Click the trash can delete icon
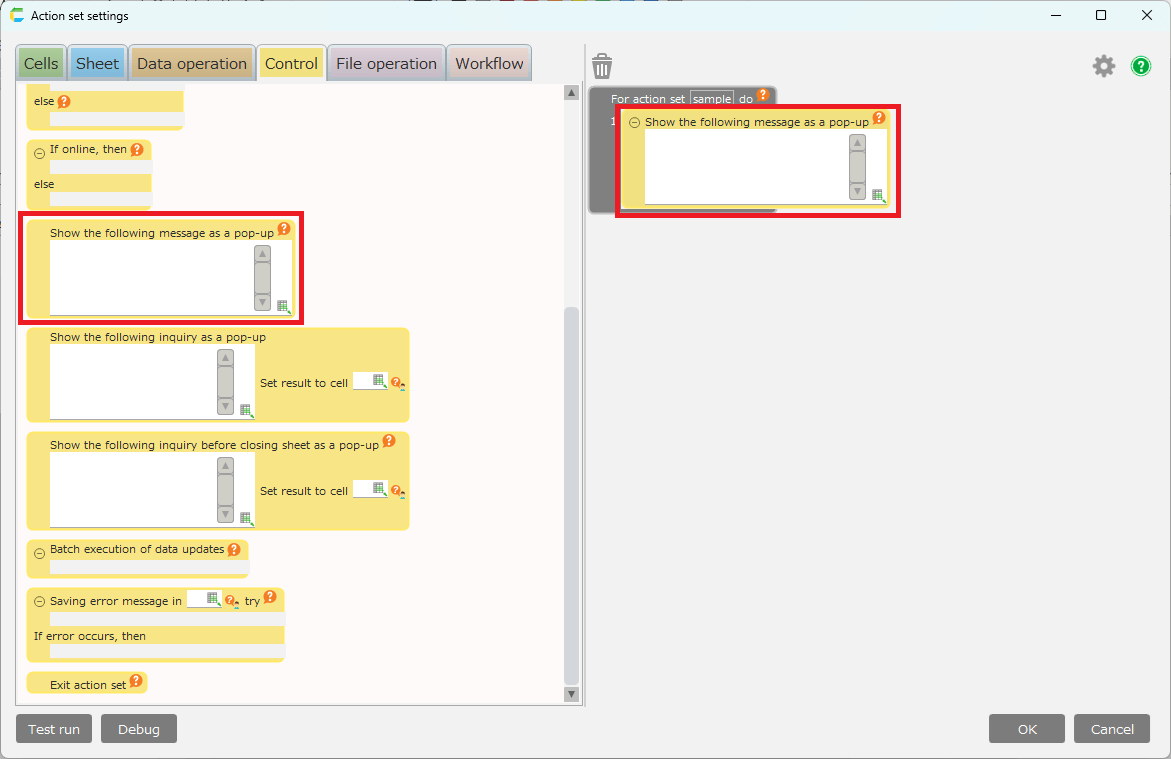1171x759 pixels. pos(602,67)
